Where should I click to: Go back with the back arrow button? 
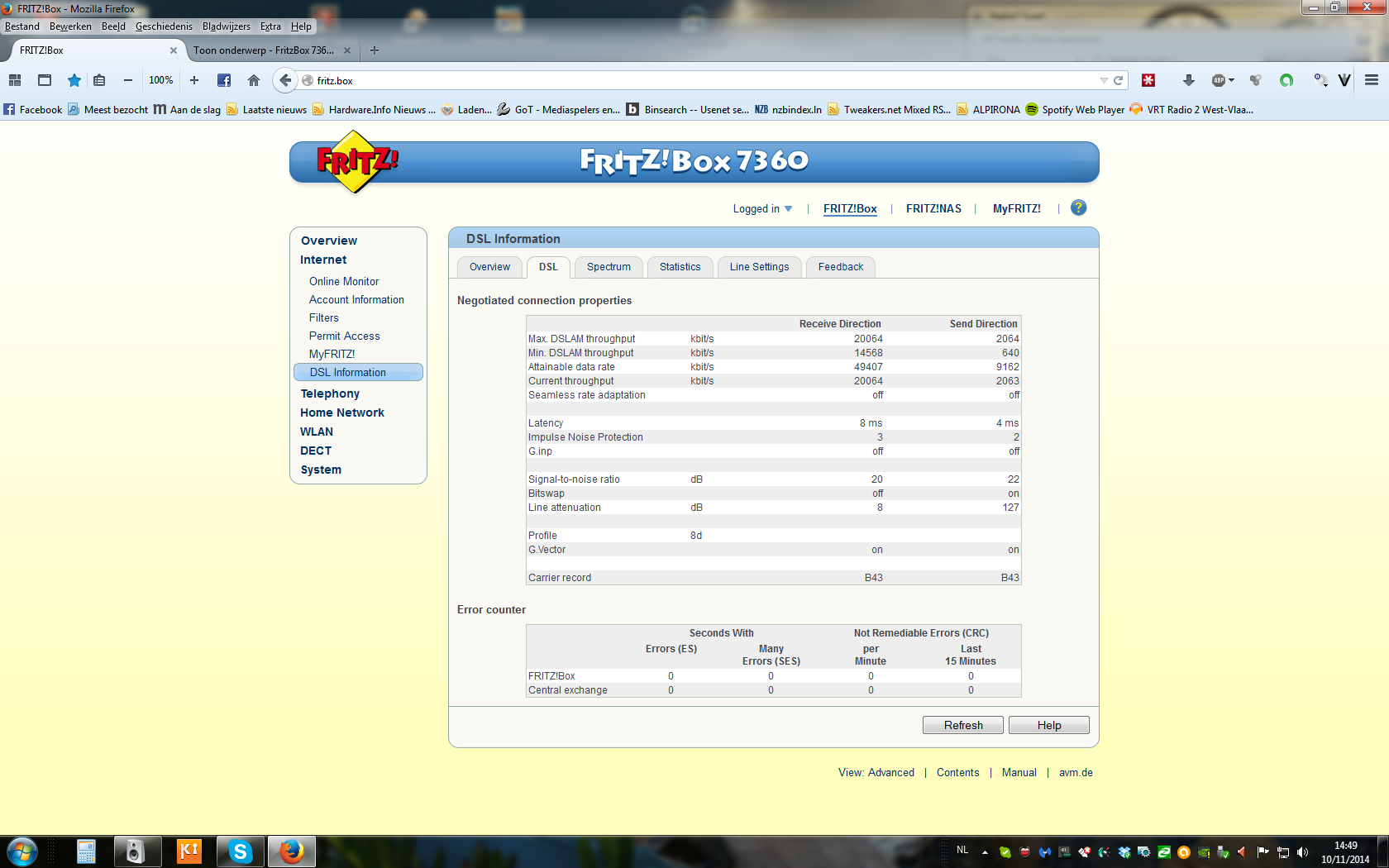[x=285, y=80]
